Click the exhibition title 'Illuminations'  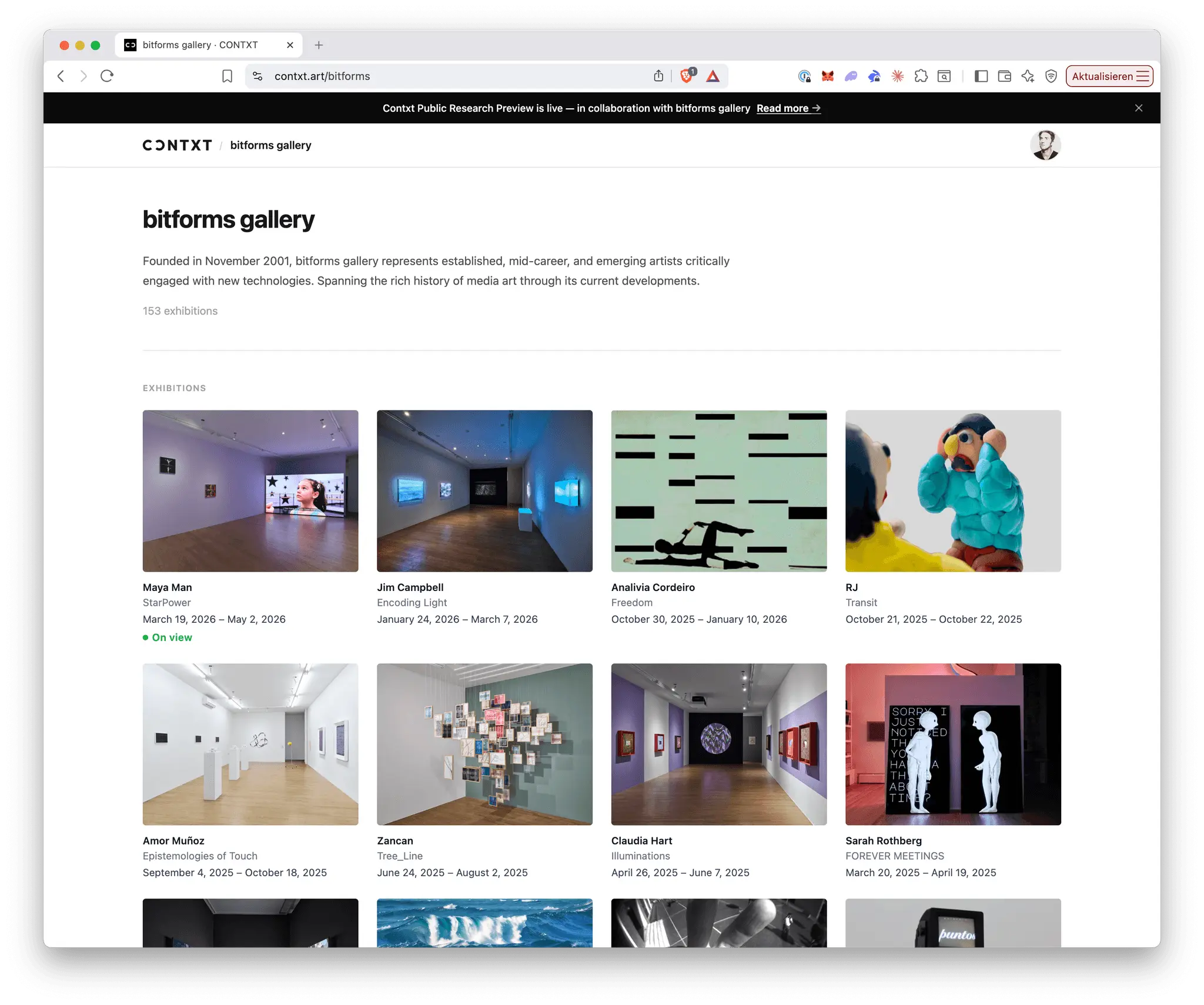[x=641, y=856]
